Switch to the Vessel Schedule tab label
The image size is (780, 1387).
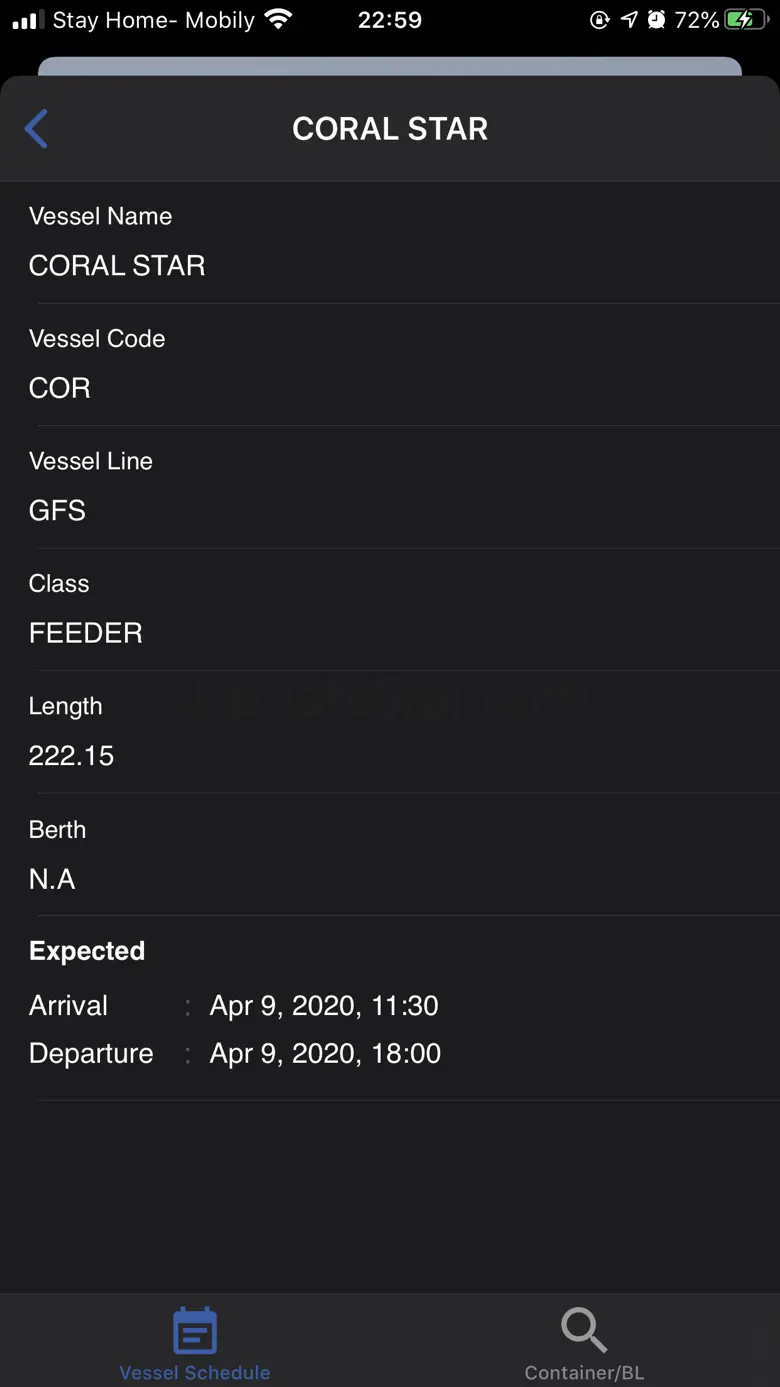pyautogui.click(x=195, y=1373)
